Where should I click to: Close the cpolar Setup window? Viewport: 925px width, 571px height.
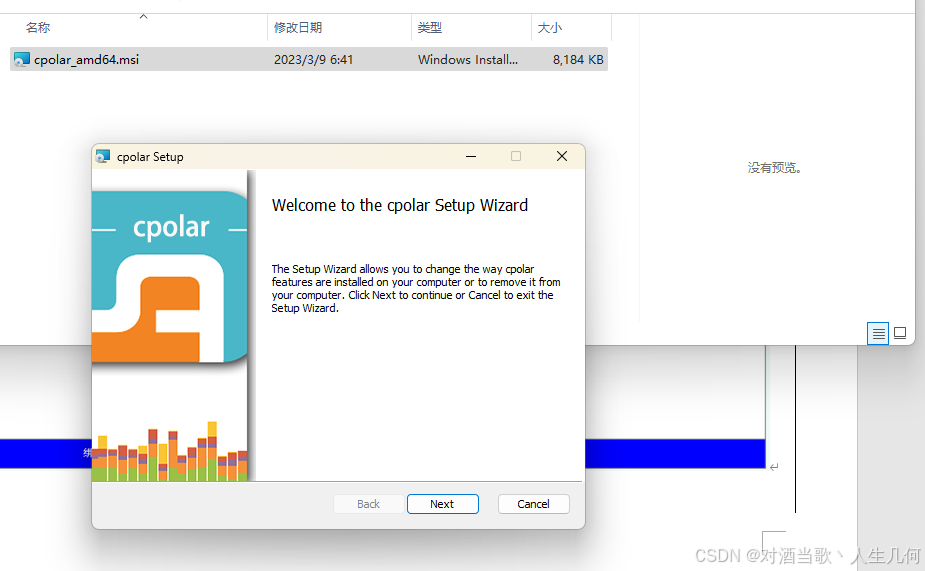(562, 156)
